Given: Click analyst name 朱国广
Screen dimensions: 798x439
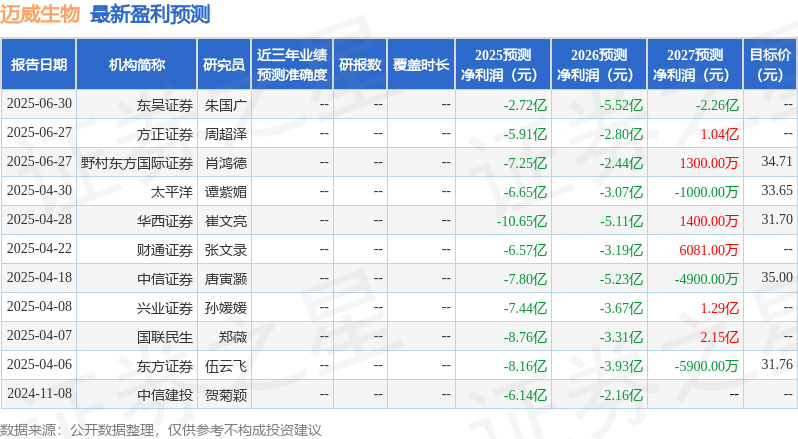Looking at the screenshot, I should click(225, 105).
